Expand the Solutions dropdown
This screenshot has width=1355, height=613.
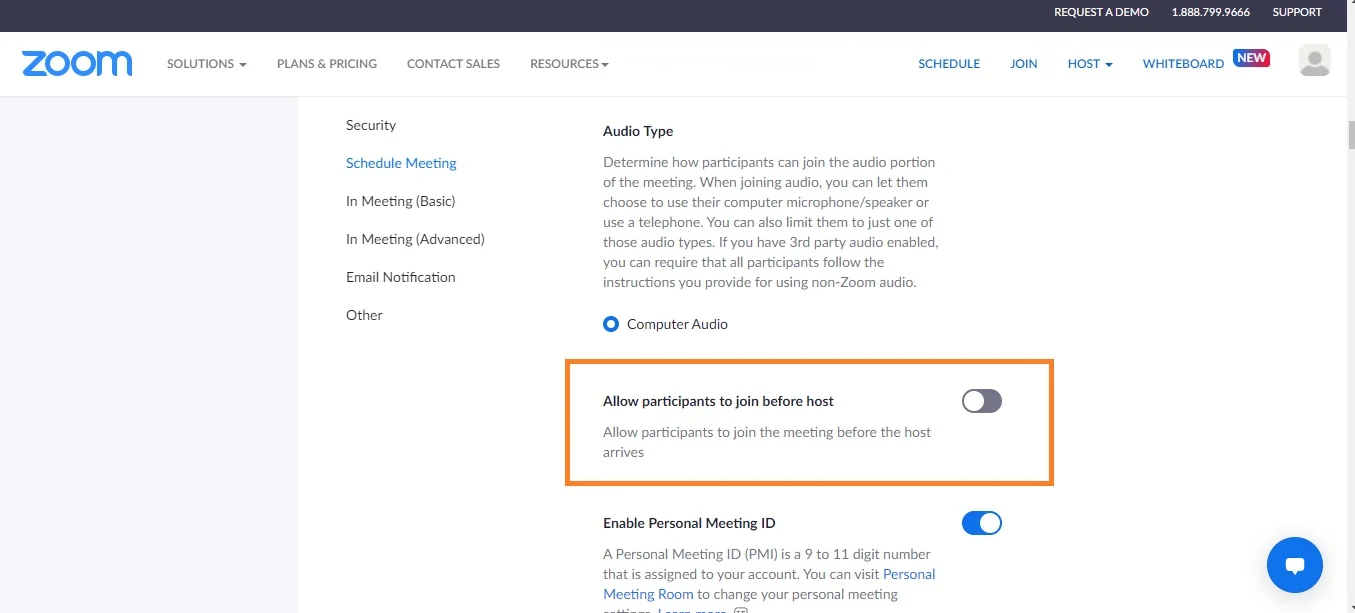click(x=205, y=63)
